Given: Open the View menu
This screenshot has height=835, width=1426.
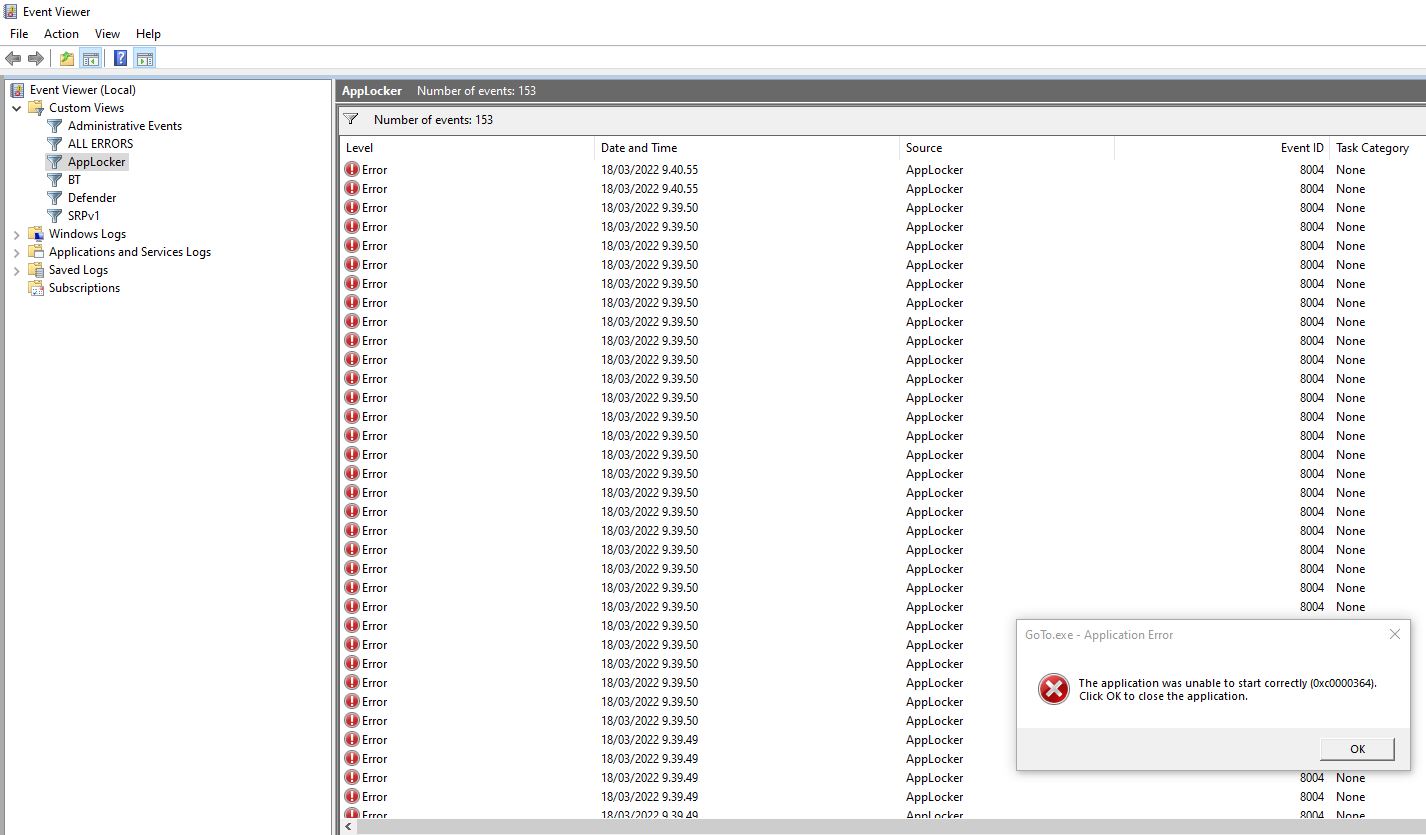Looking at the screenshot, I should point(107,34).
